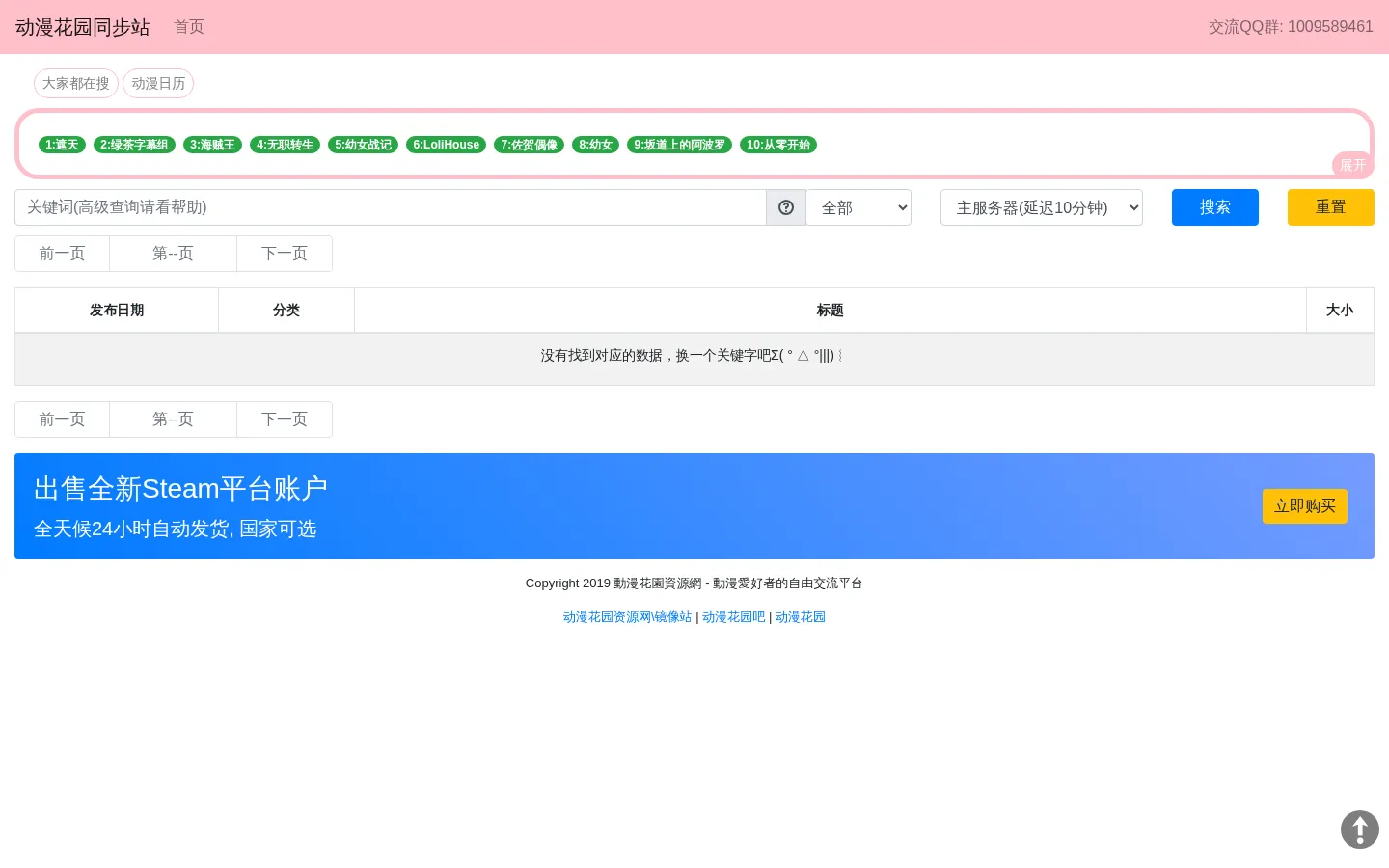
Task: Open the 首页 nav item
Action: [189, 27]
